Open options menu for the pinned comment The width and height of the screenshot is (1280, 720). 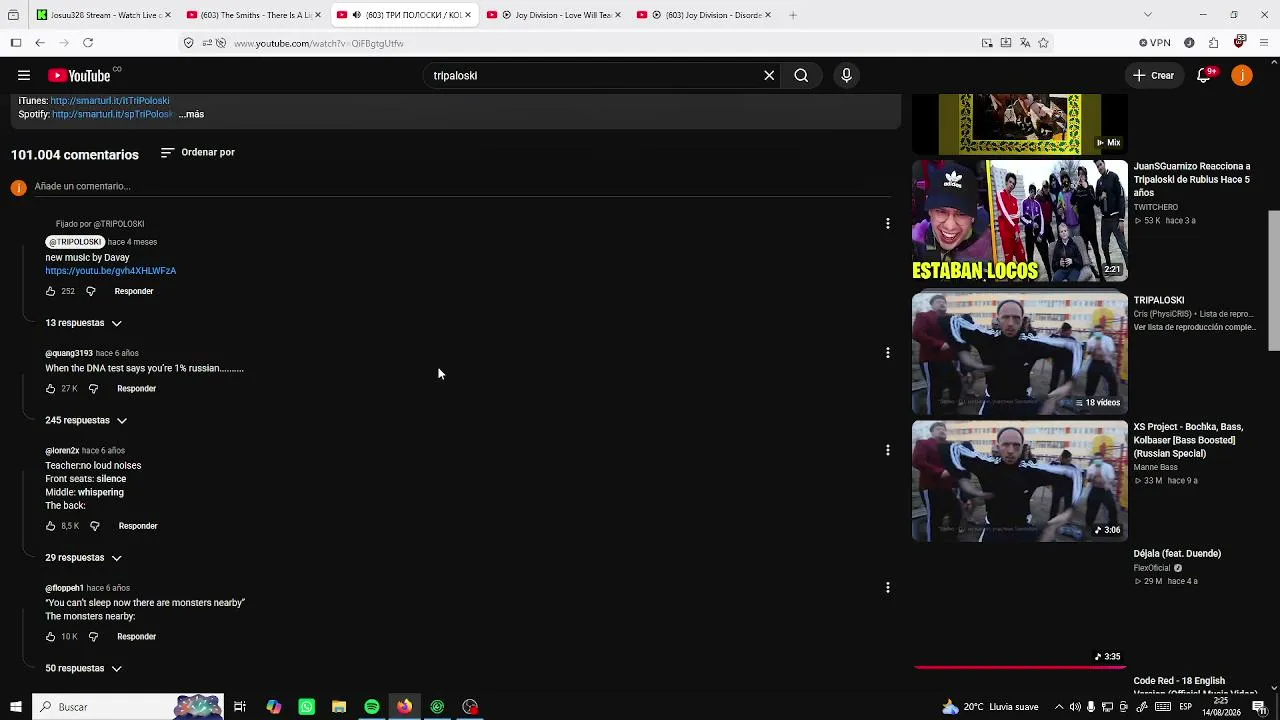click(887, 224)
